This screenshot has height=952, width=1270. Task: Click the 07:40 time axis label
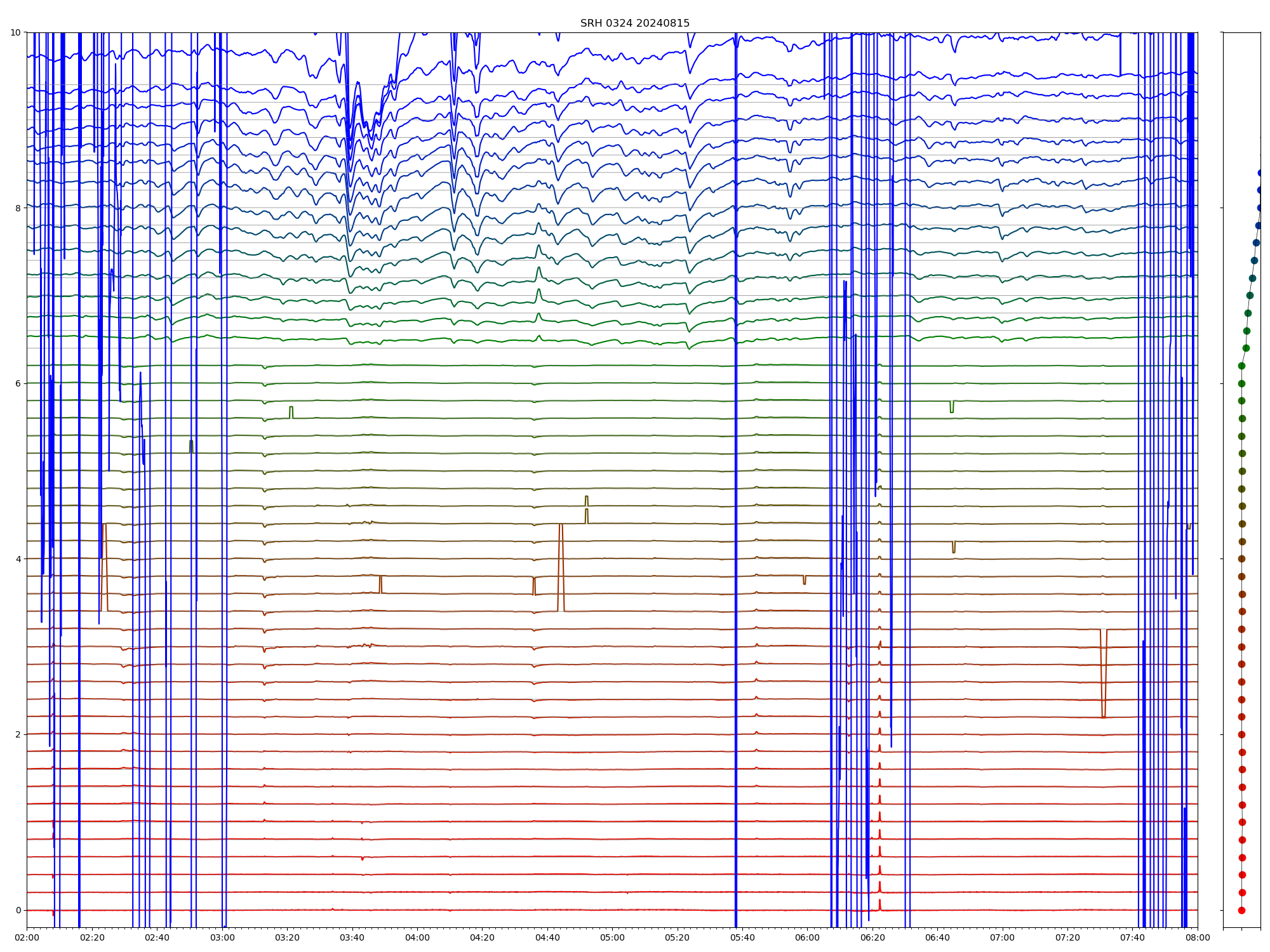tap(1132, 937)
